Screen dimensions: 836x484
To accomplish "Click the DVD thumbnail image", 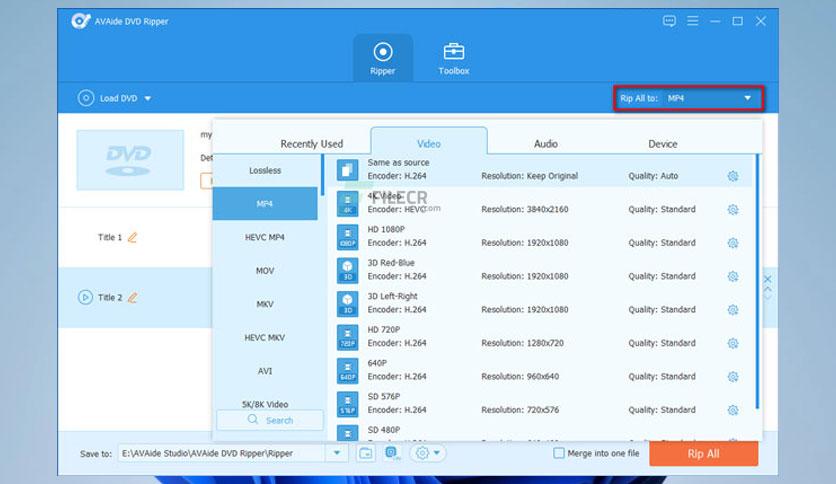I will [130, 160].
